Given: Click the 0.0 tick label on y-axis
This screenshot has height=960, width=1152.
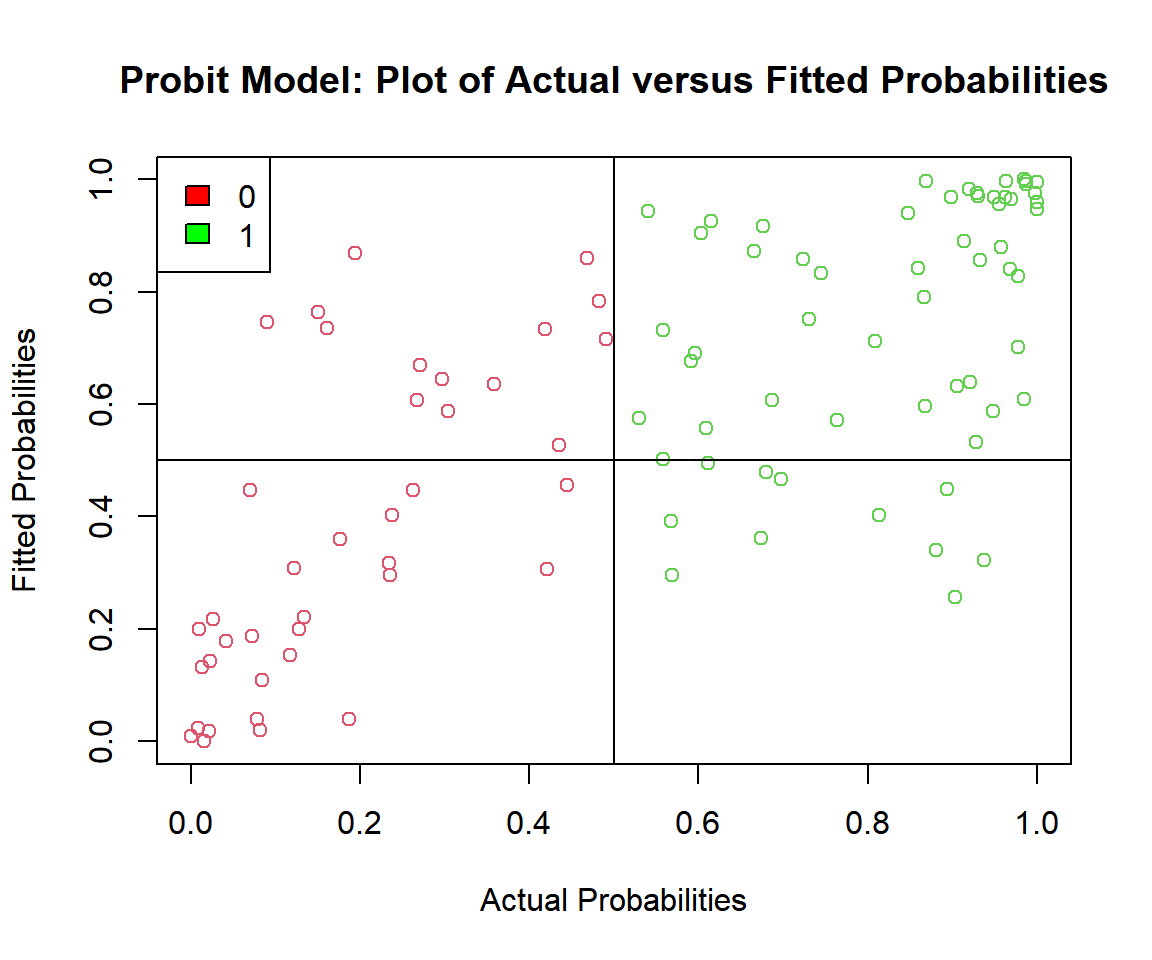Looking at the screenshot, I should coord(100,741).
